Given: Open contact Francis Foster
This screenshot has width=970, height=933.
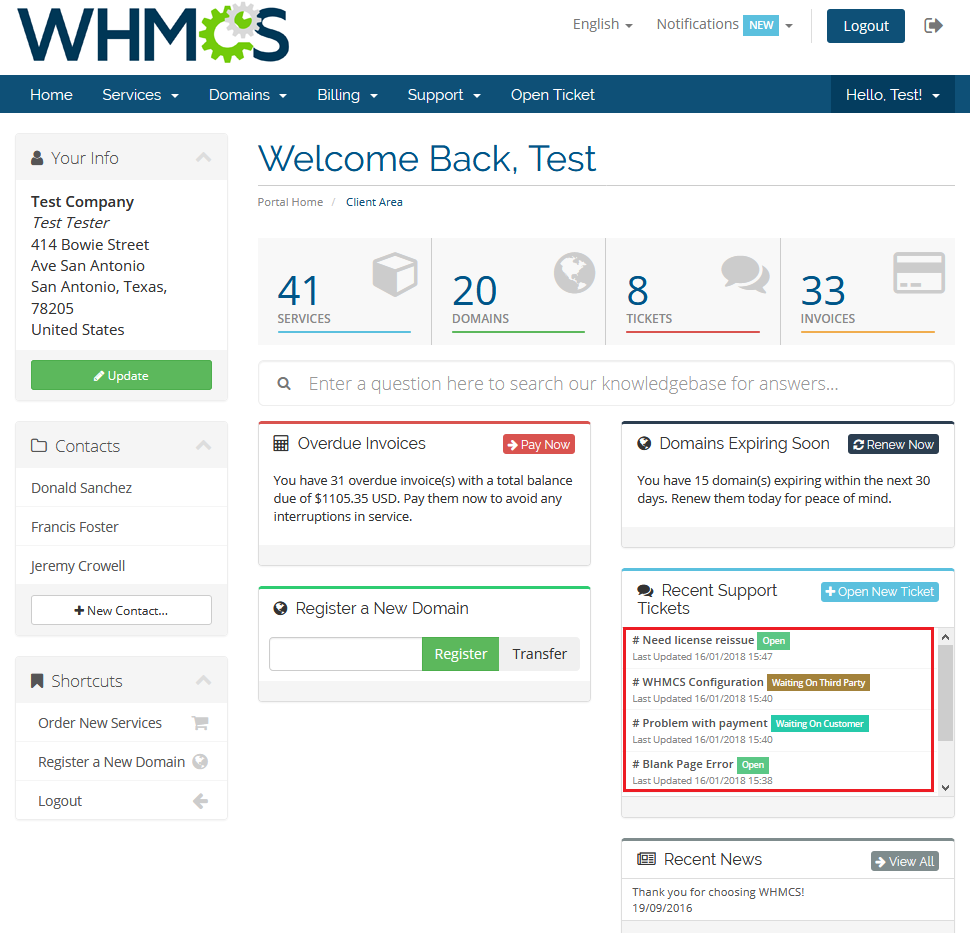Looking at the screenshot, I should click(121, 527).
